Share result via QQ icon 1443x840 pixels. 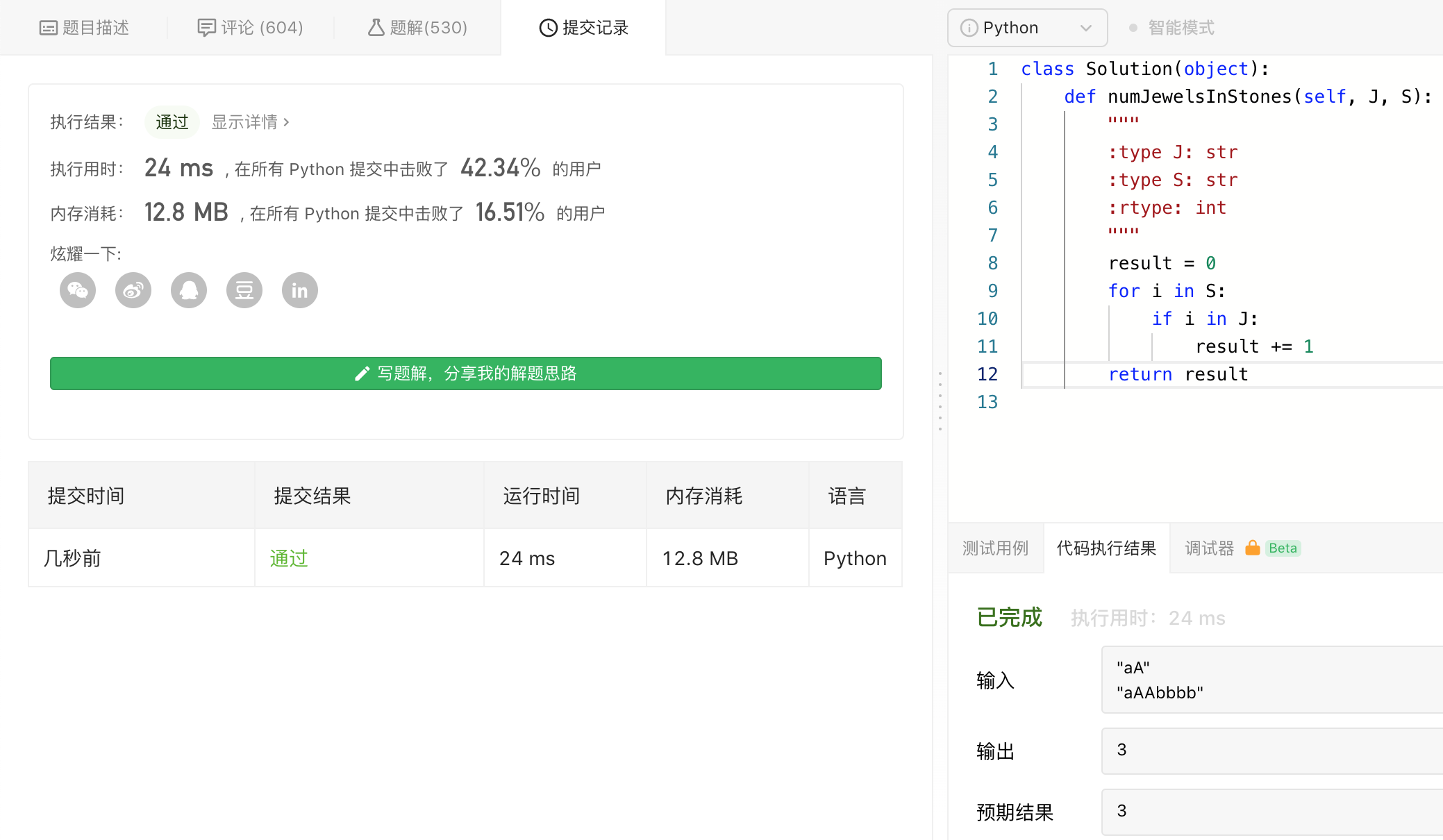pos(189,290)
